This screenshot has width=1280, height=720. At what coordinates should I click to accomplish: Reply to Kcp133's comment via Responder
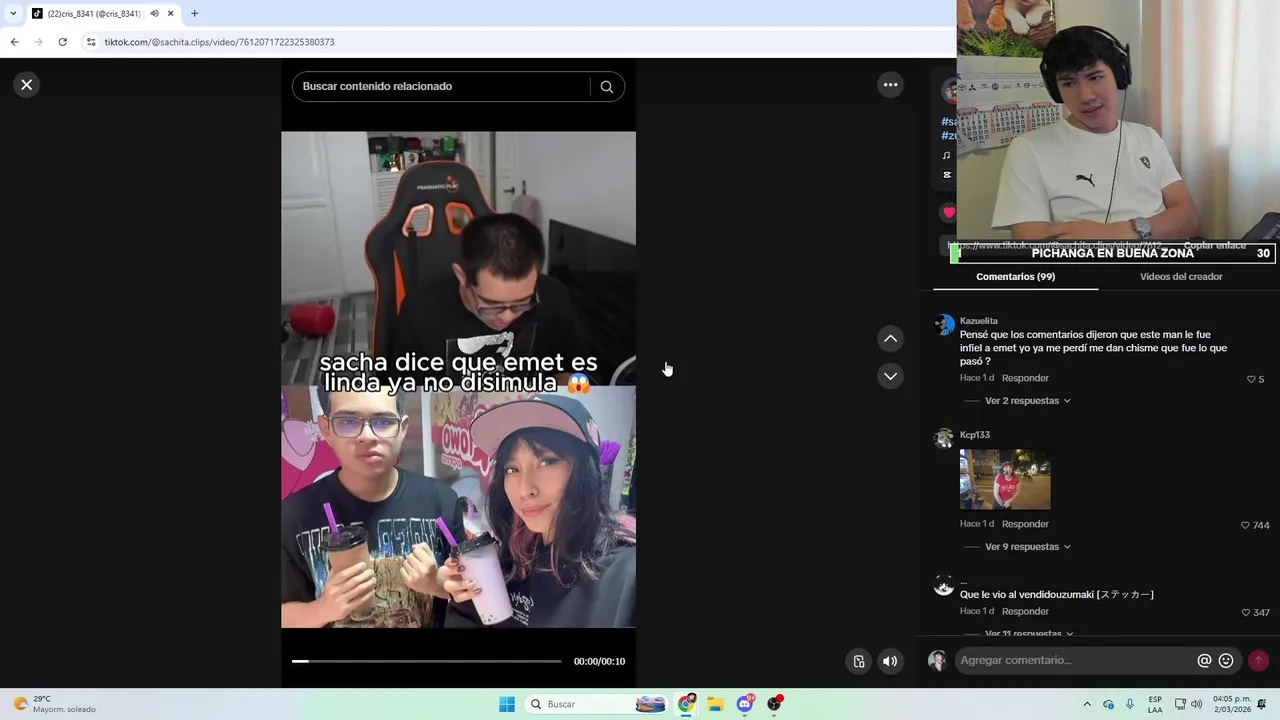pos(1025,524)
